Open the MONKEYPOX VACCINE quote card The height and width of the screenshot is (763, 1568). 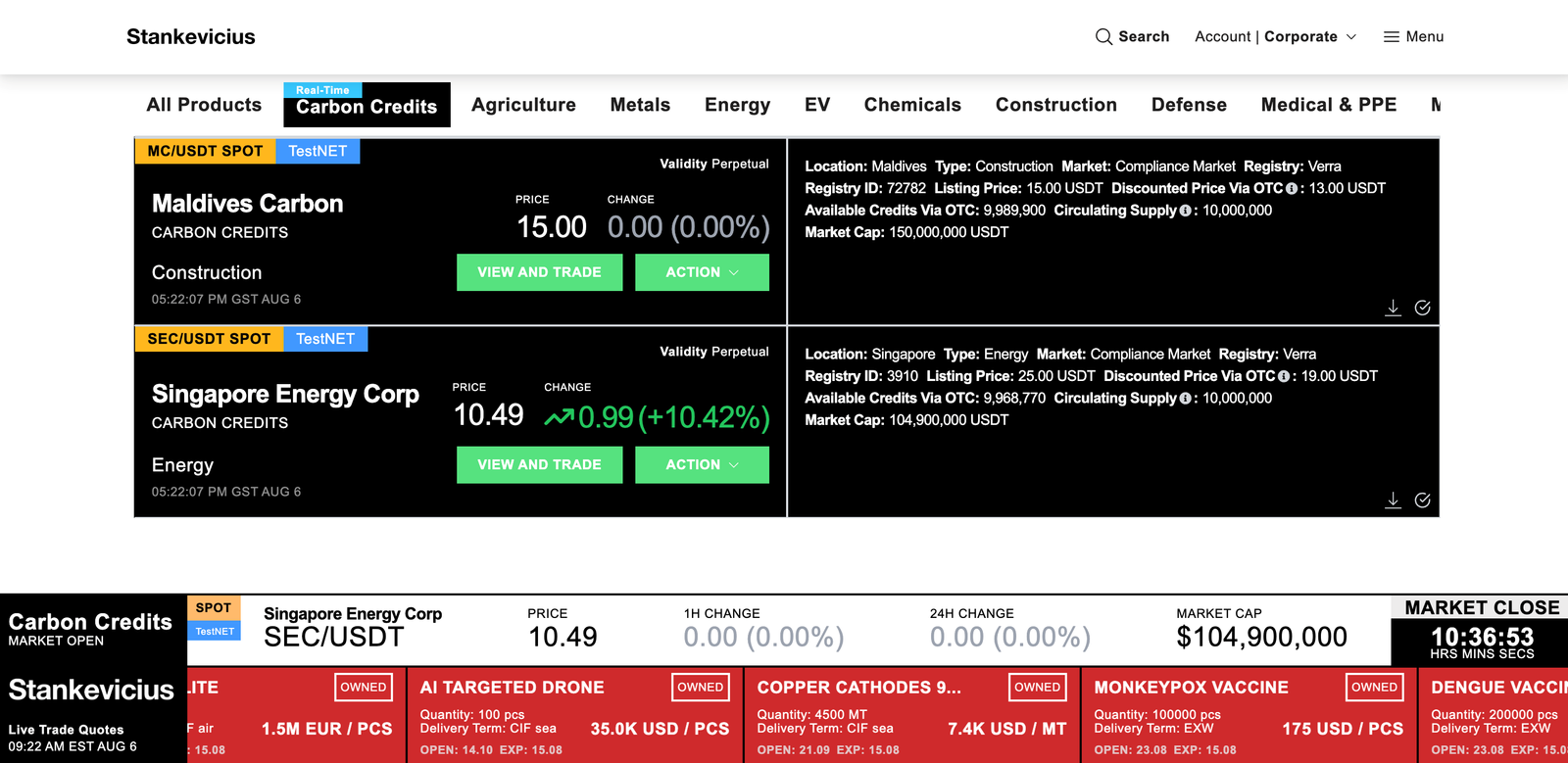1249,716
